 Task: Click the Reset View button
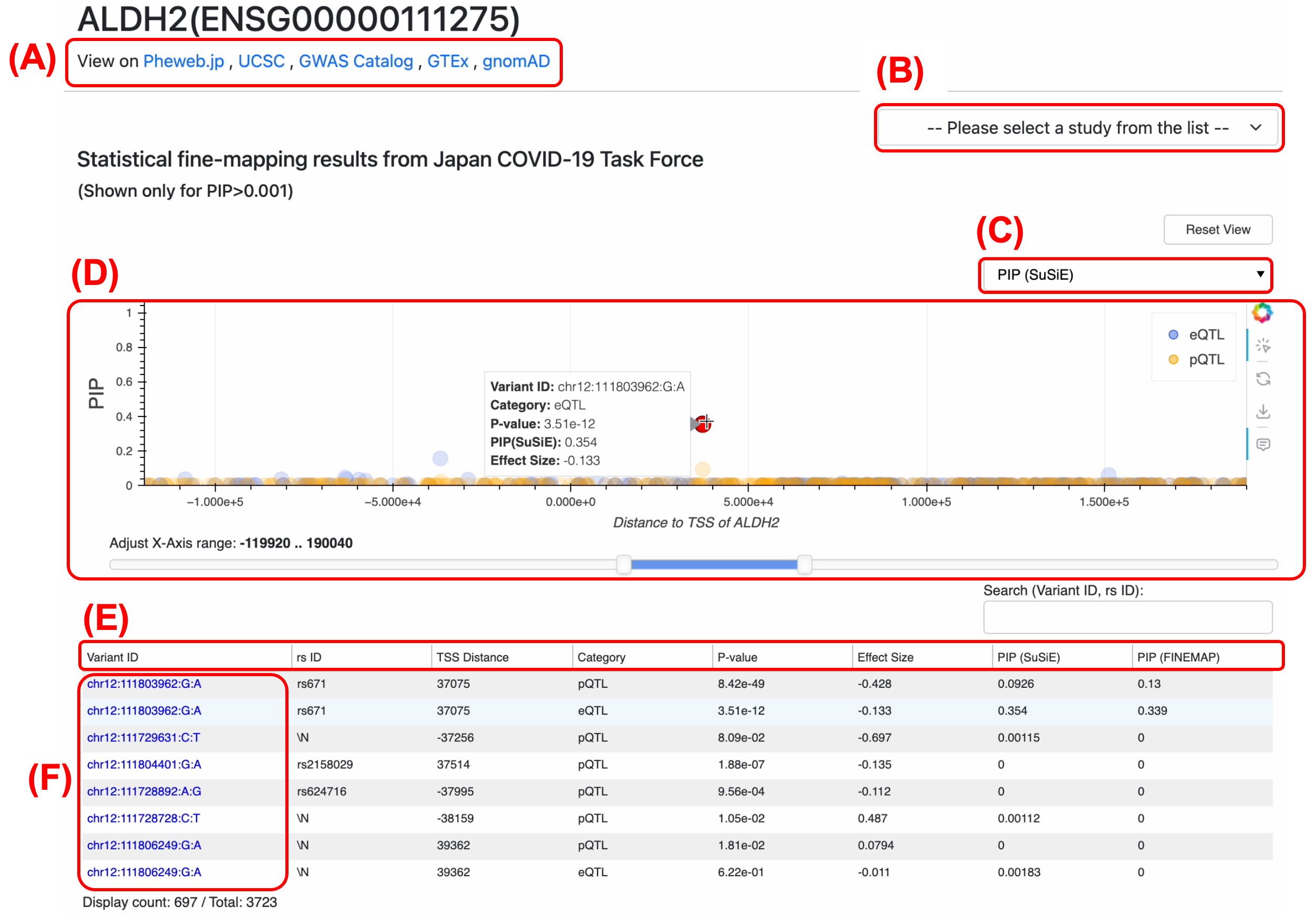coord(1217,229)
